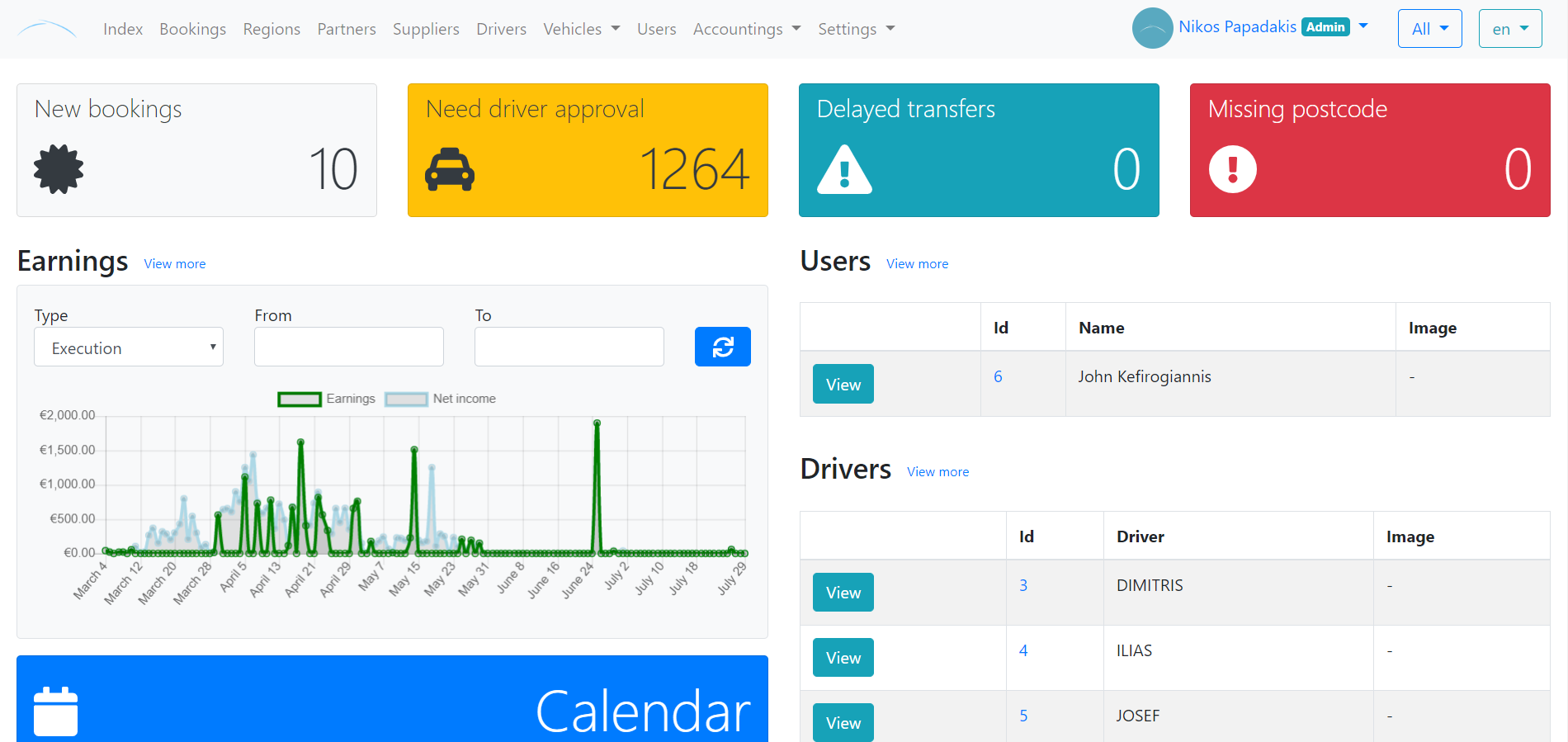Click the New bookings badge icon
The width and height of the screenshot is (1568, 742).
(59, 170)
